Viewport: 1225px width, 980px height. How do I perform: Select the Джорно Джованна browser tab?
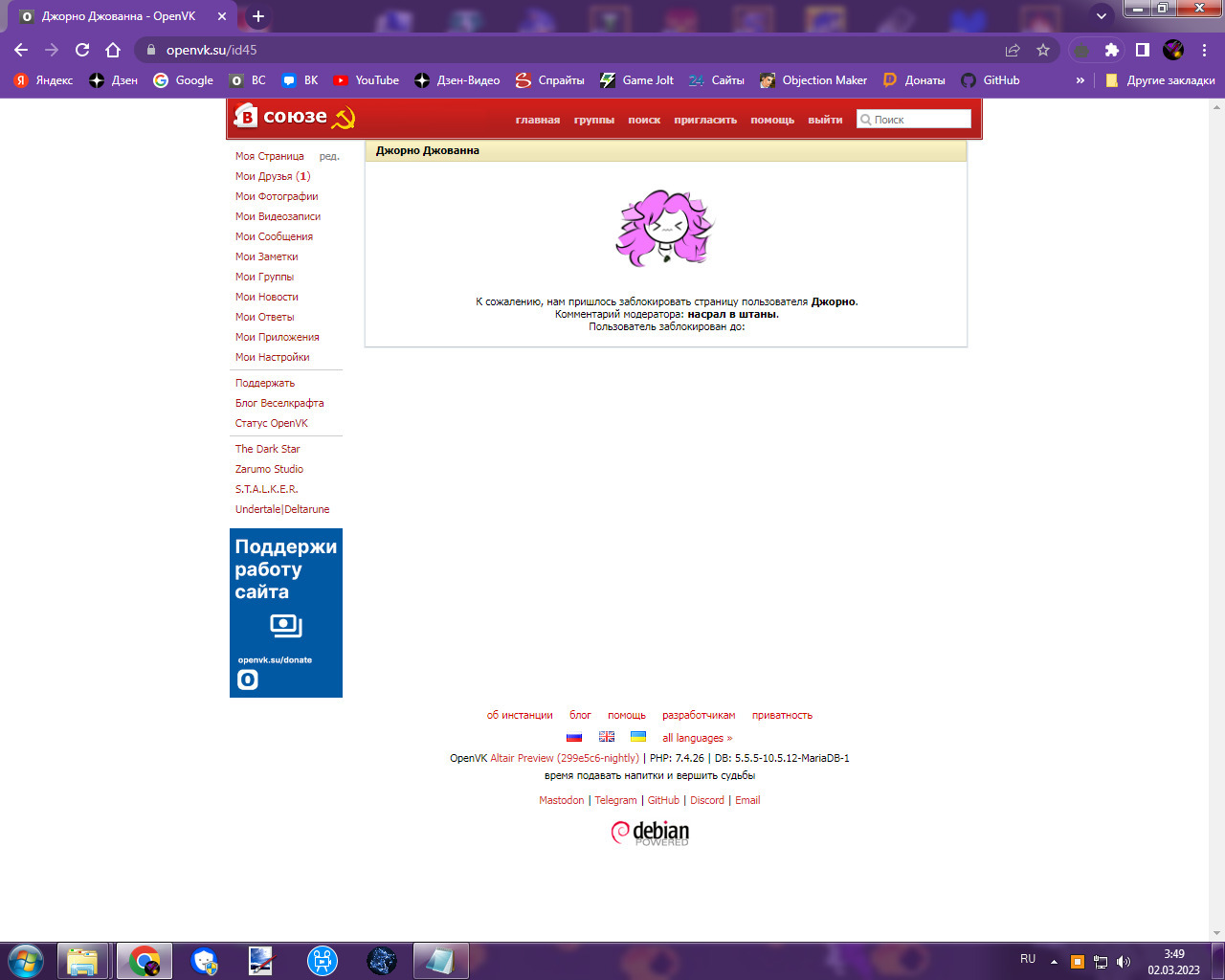124,16
